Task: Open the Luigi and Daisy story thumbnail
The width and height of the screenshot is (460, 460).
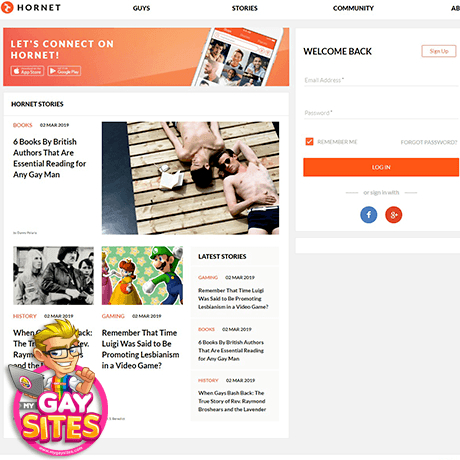Action: [142, 275]
